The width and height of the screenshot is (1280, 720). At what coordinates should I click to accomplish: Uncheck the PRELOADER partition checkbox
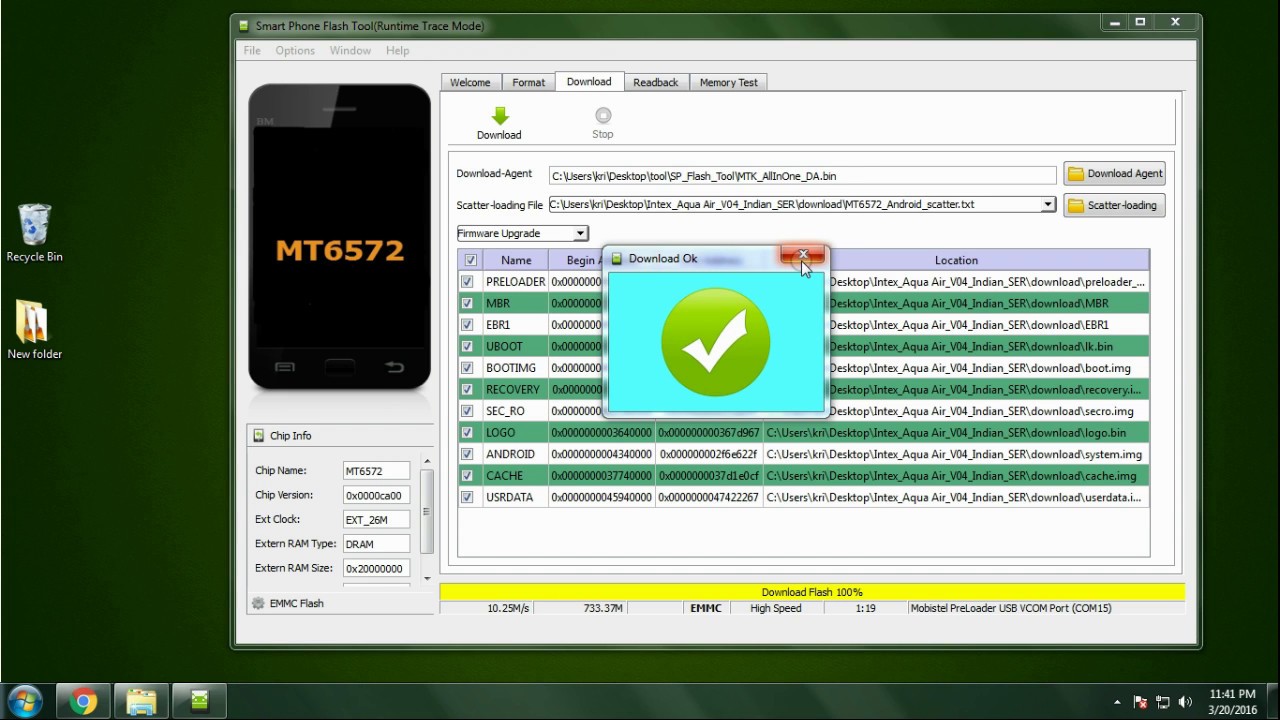[467, 282]
